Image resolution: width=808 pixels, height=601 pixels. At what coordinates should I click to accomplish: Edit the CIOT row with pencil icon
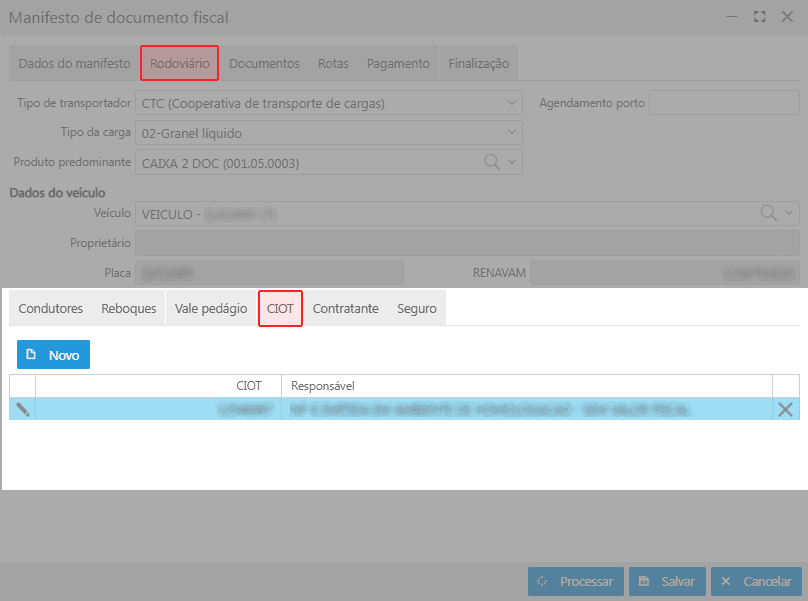pyautogui.click(x=22, y=408)
